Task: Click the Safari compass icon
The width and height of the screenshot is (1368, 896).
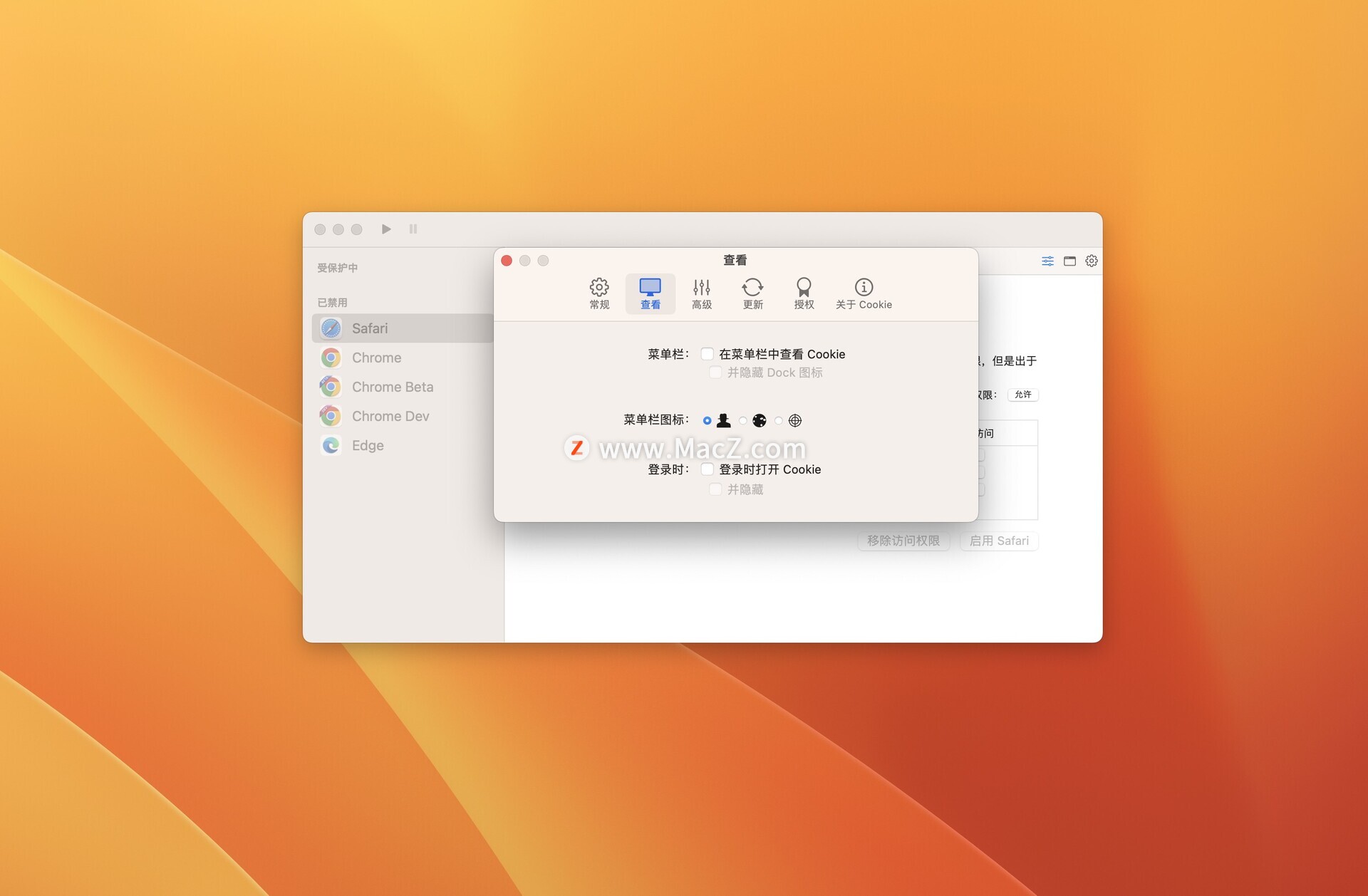Action: [x=331, y=328]
